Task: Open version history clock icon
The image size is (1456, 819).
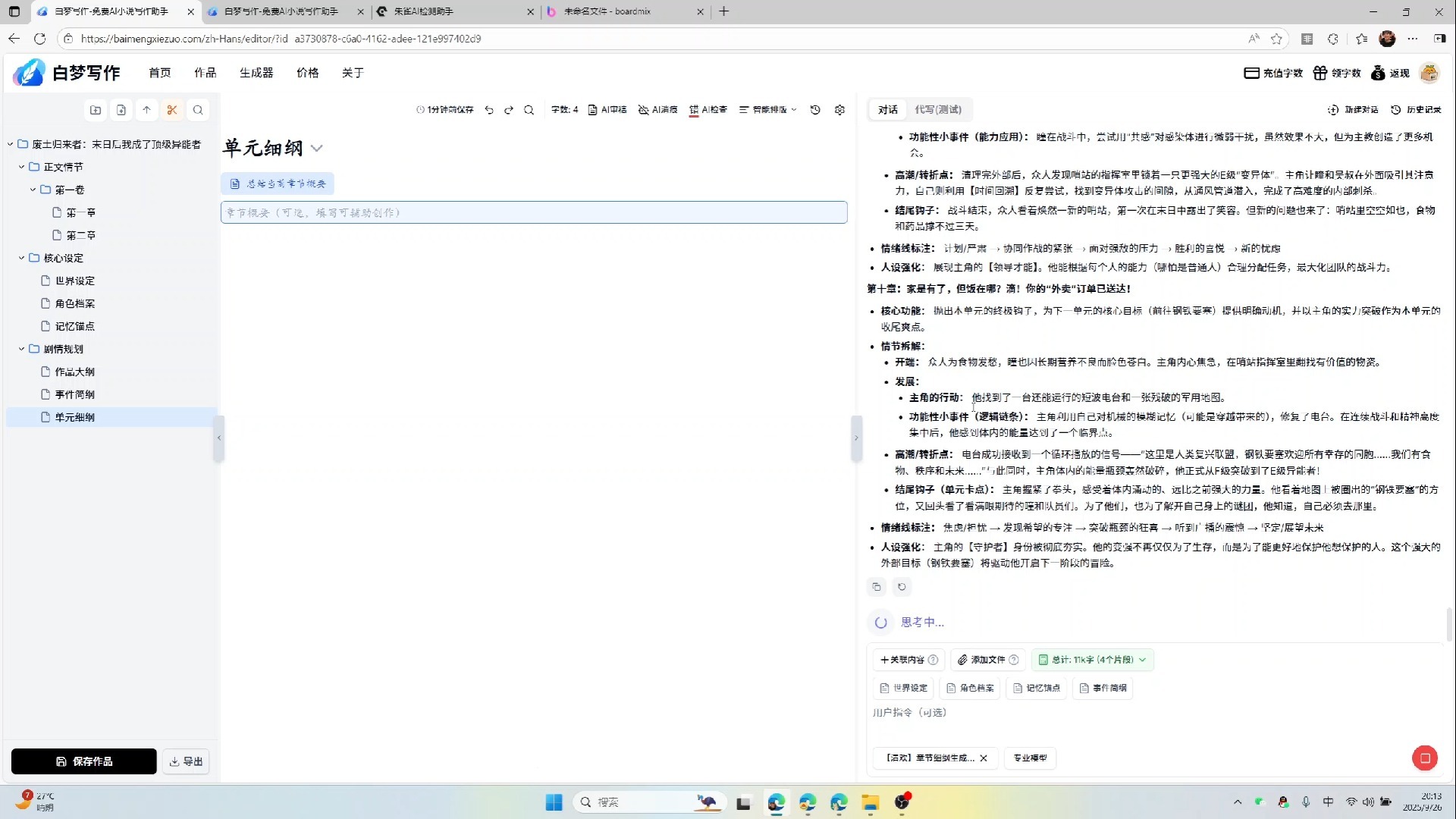Action: click(x=815, y=110)
